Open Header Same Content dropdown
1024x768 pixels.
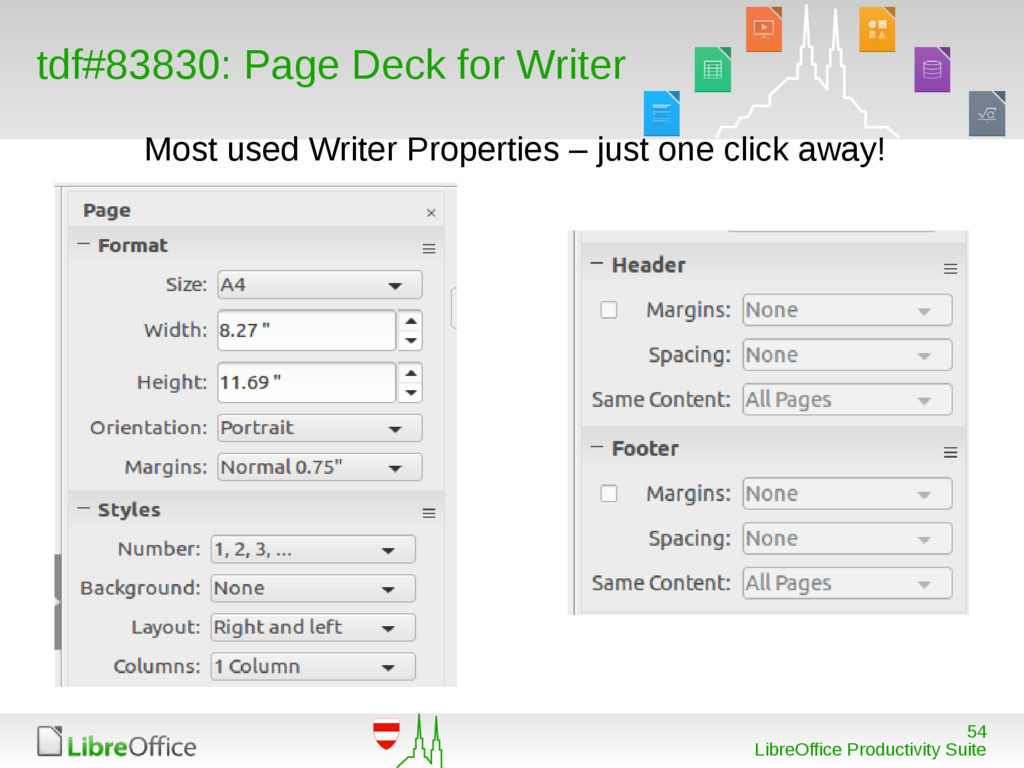(847, 400)
